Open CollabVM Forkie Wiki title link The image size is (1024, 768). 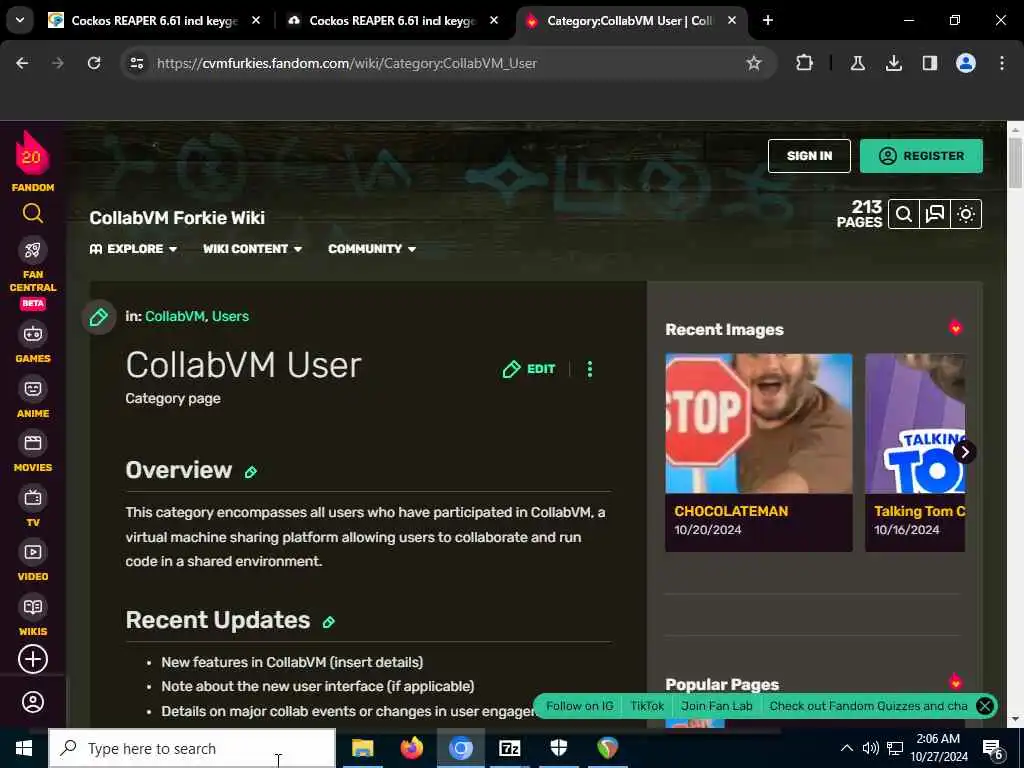click(177, 217)
